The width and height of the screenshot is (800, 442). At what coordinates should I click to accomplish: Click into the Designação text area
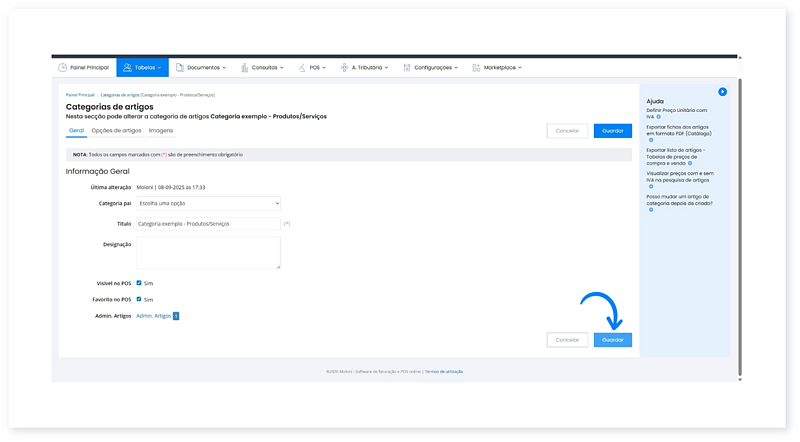[208, 253]
